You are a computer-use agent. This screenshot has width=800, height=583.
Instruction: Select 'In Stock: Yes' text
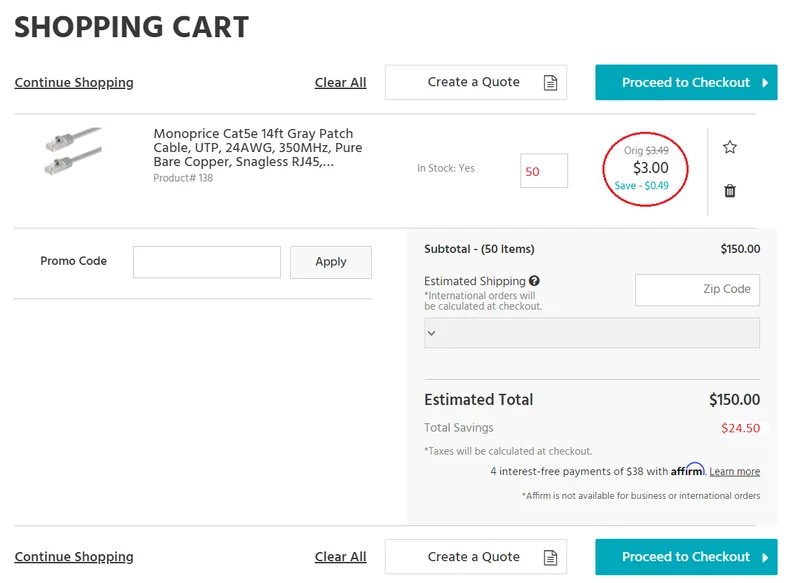coord(445,168)
